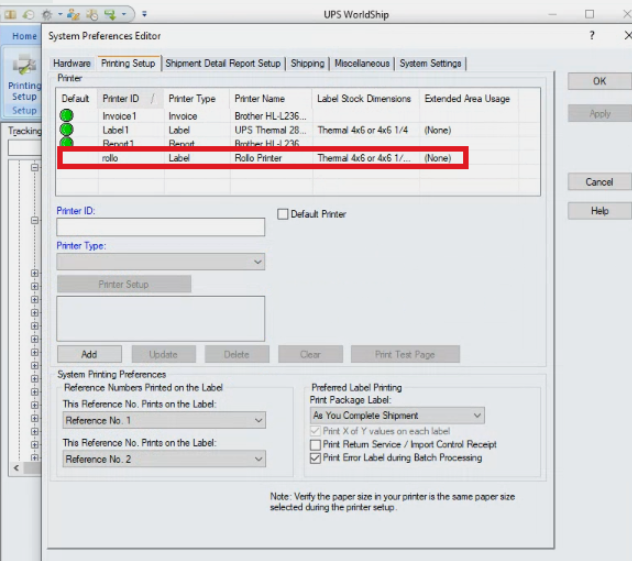Click the package with clock toolbar icon
The height and width of the screenshot is (561, 632).
92,15
